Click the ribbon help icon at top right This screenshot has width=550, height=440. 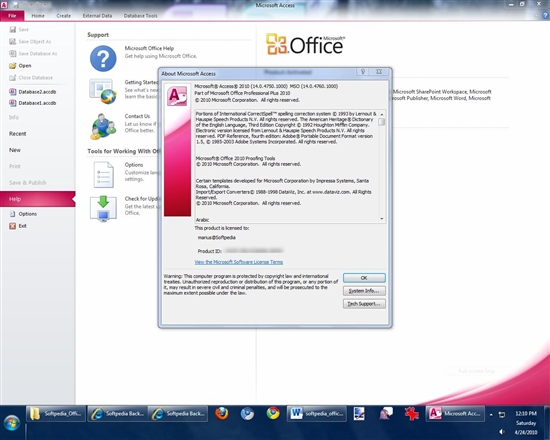[x=545, y=15]
